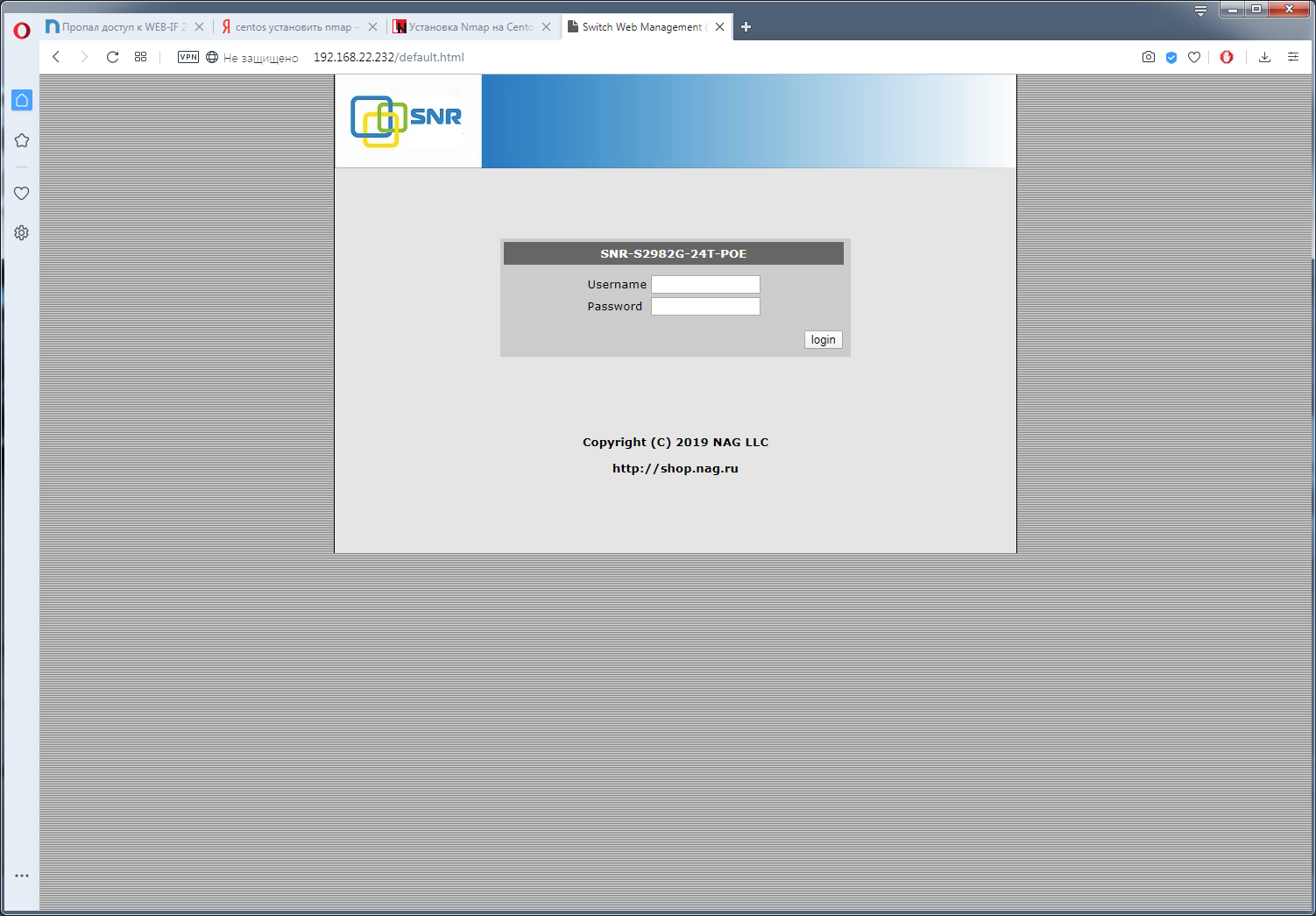The height and width of the screenshot is (916, 1316).
Task: Close the 'Пропал доступ к WEB-IF' tab
Action: coord(199,27)
